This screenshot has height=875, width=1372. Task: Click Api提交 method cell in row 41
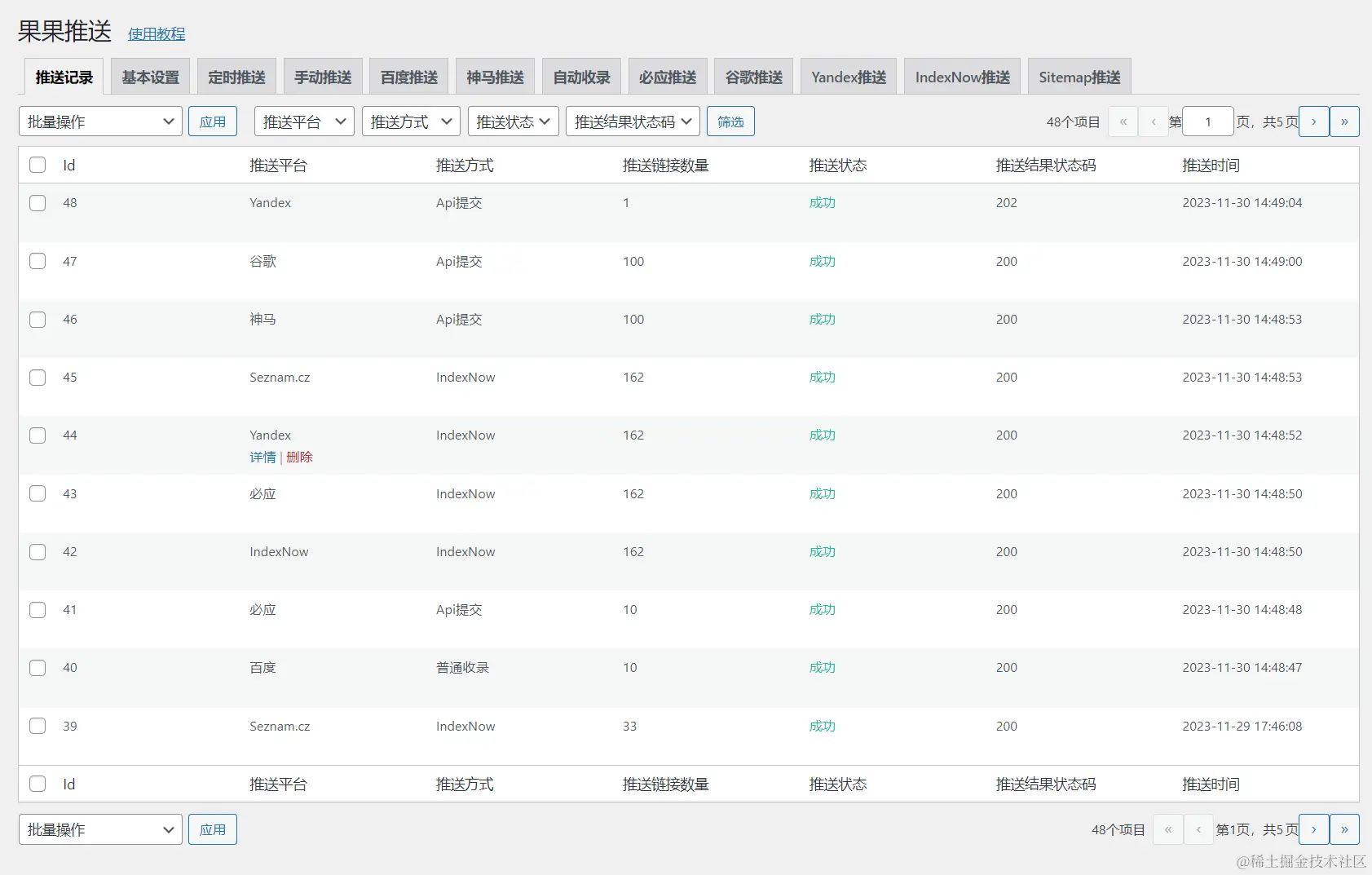(459, 609)
